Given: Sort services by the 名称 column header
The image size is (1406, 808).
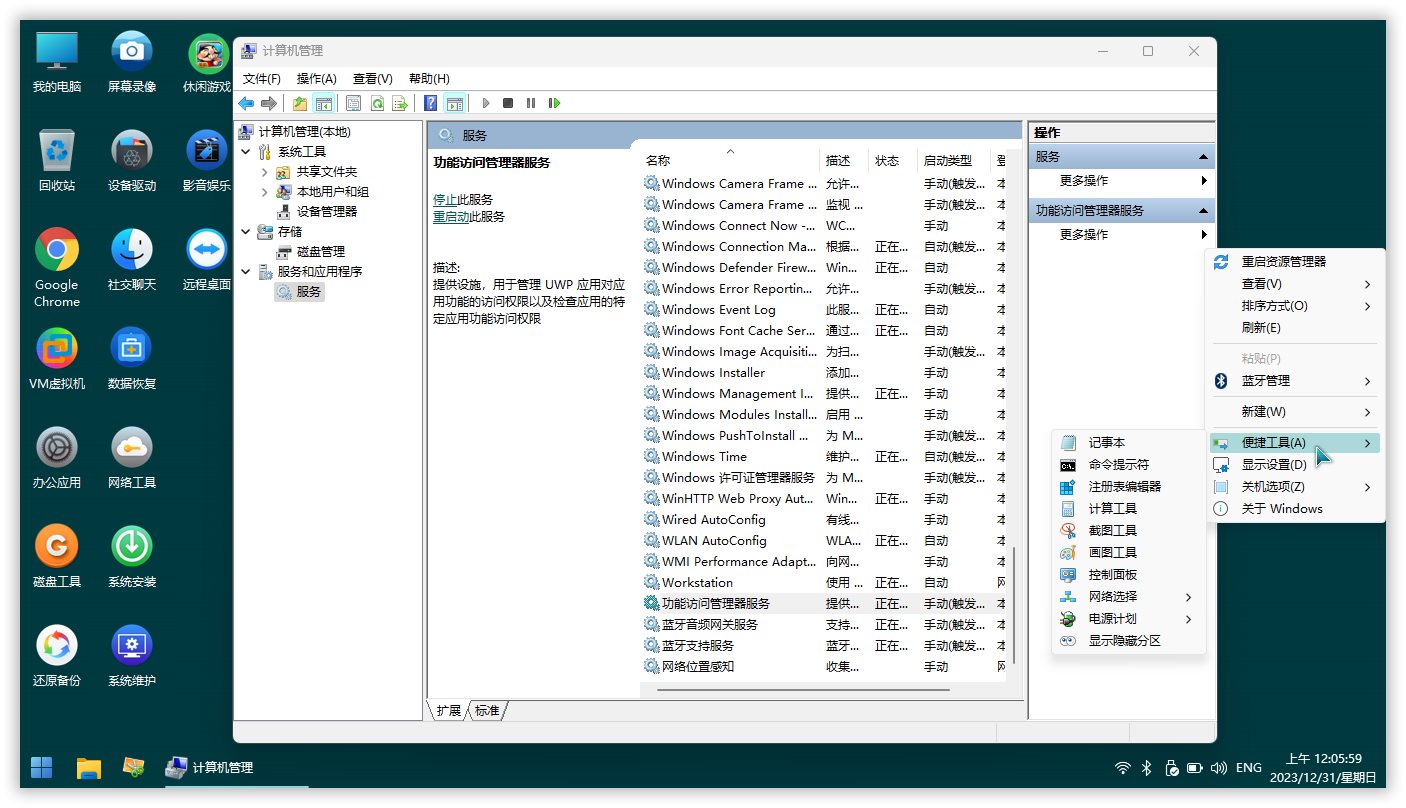Looking at the screenshot, I should pyautogui.click(x=729, y=160).
